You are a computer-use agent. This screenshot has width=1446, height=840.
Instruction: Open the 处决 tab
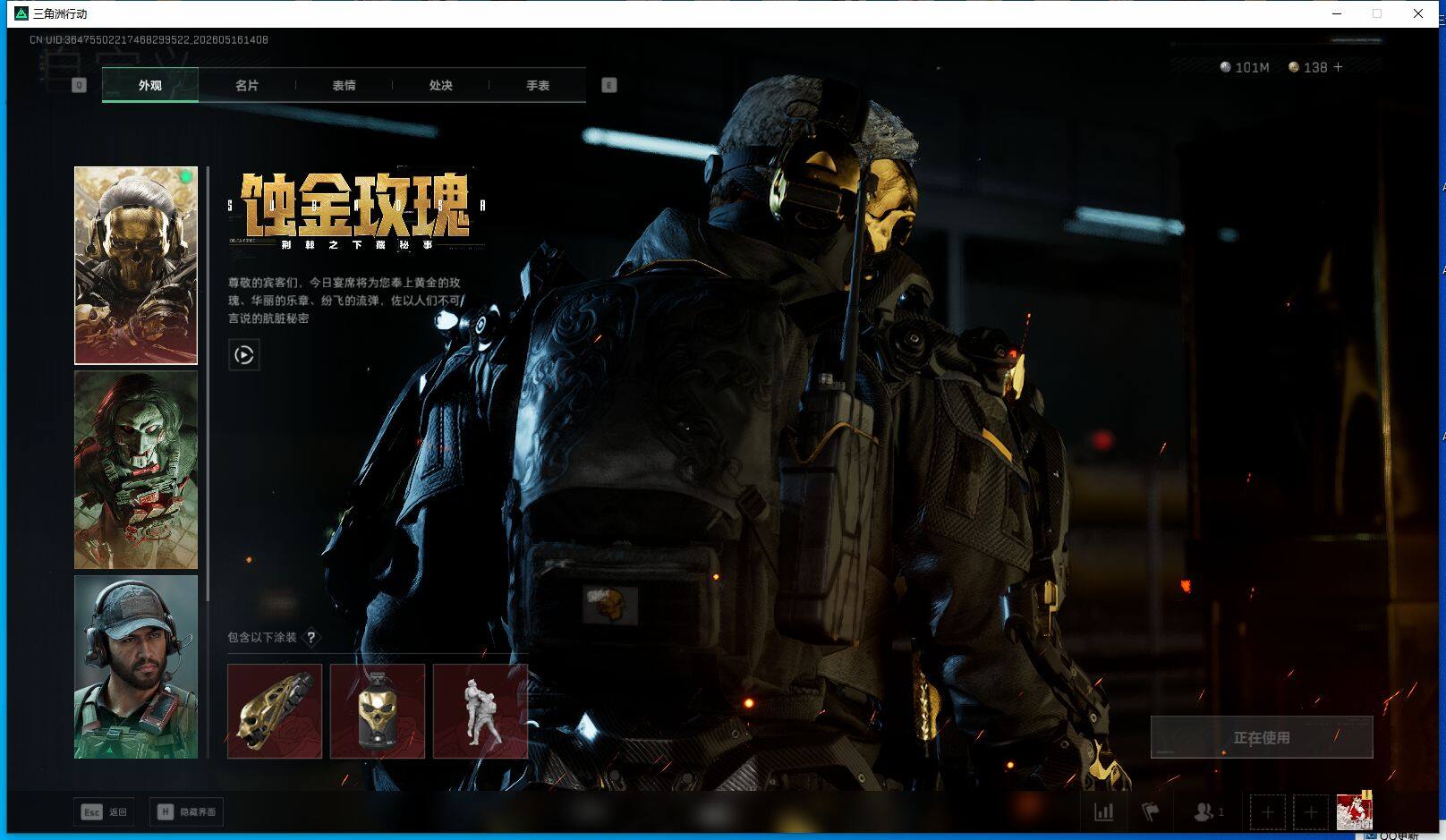pos(440,85)
